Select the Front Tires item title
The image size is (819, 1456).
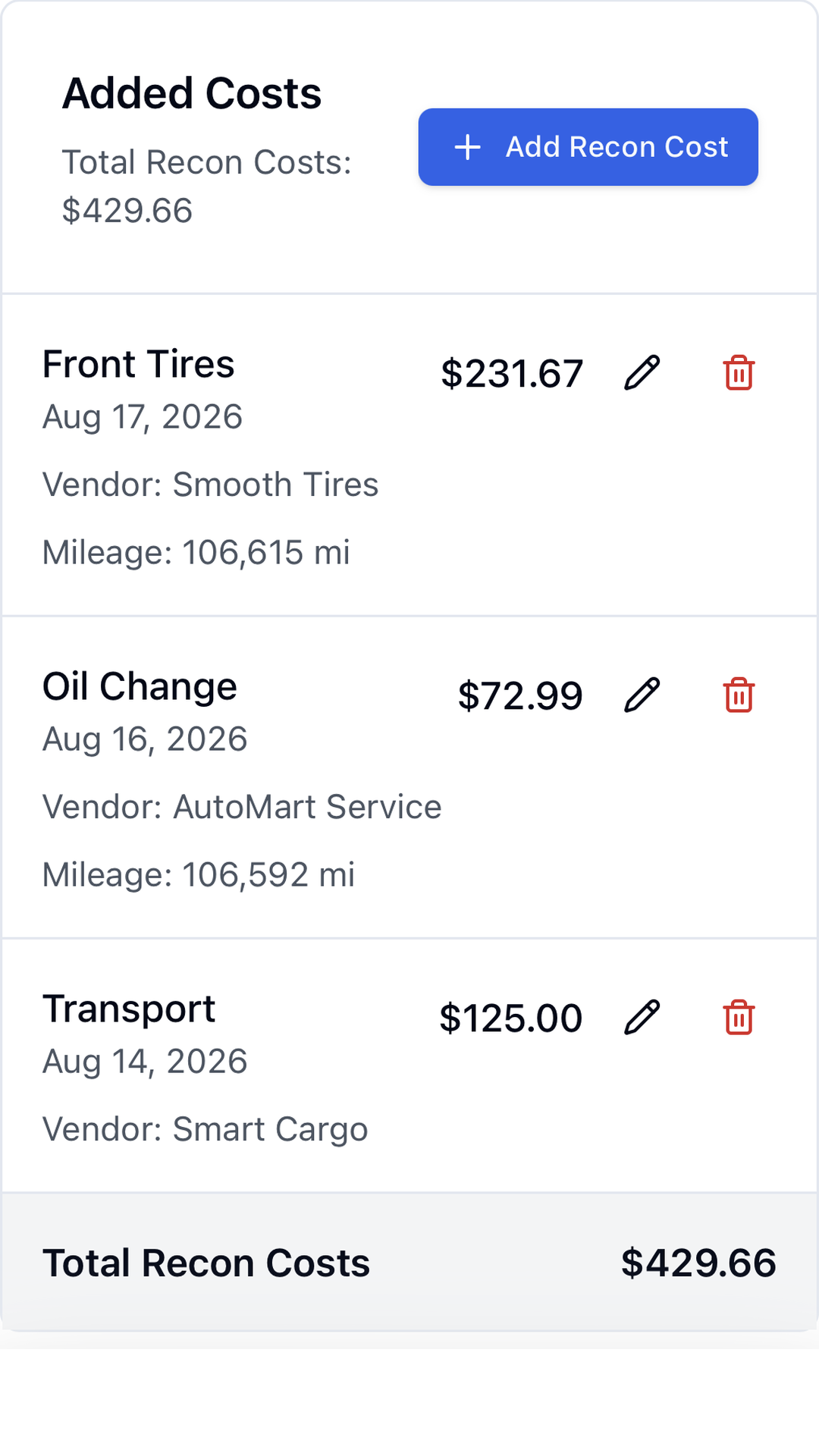(x=139, y=364)
